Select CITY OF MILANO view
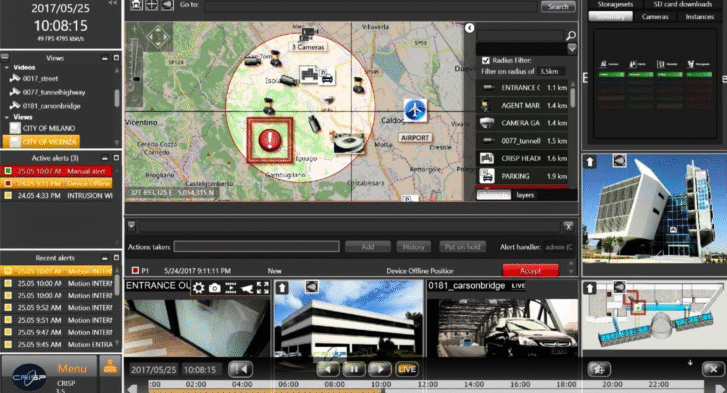Image resolution: width=727 pixels, height=393 pixels. coord(49,128)
